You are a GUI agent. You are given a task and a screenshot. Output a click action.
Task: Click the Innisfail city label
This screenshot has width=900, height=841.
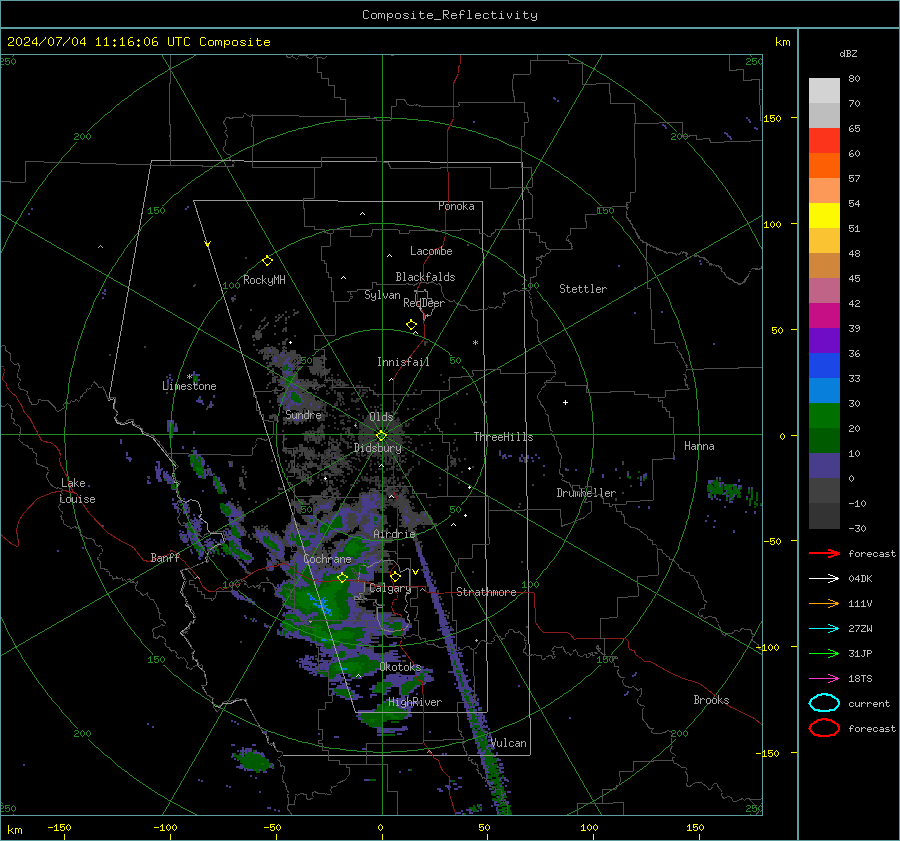pos(403,362)
